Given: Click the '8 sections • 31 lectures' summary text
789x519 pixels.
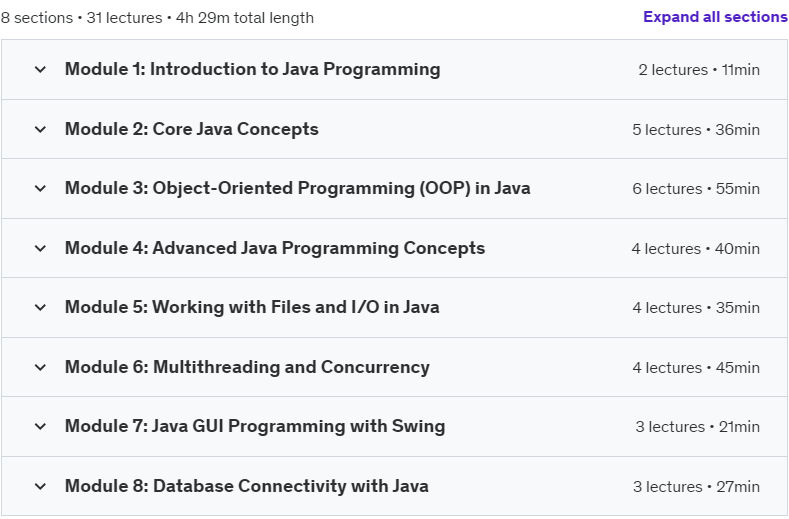Looking at the screenshot, I should (x=82, y=18).
